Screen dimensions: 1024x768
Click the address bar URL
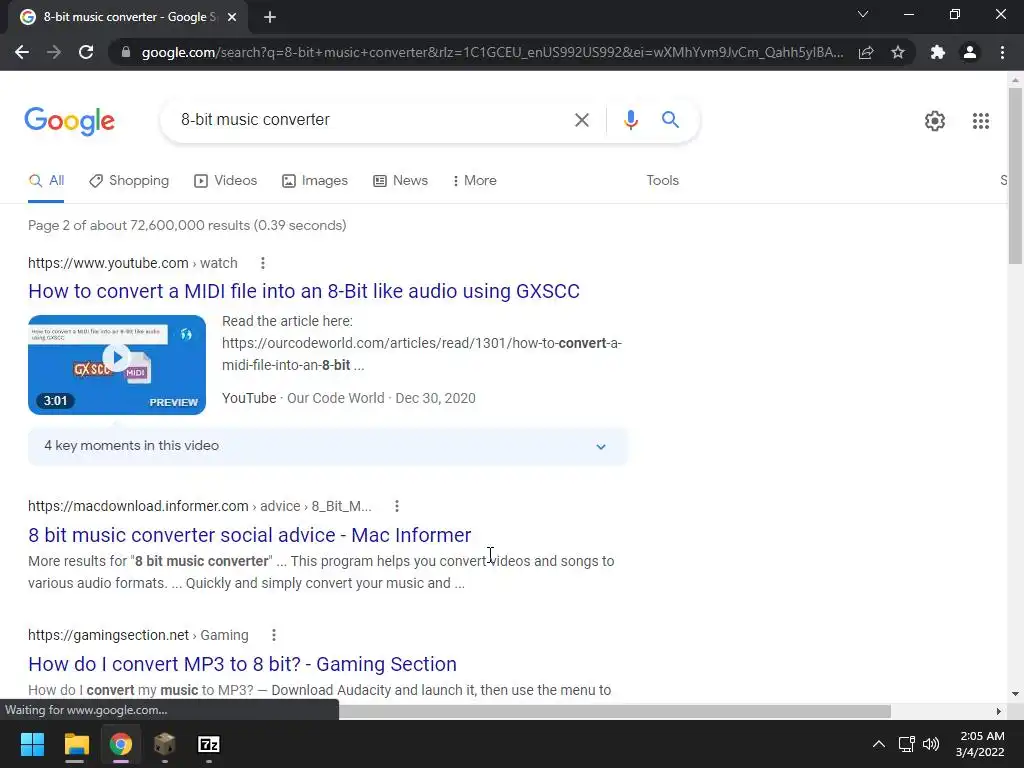(492, 52)
